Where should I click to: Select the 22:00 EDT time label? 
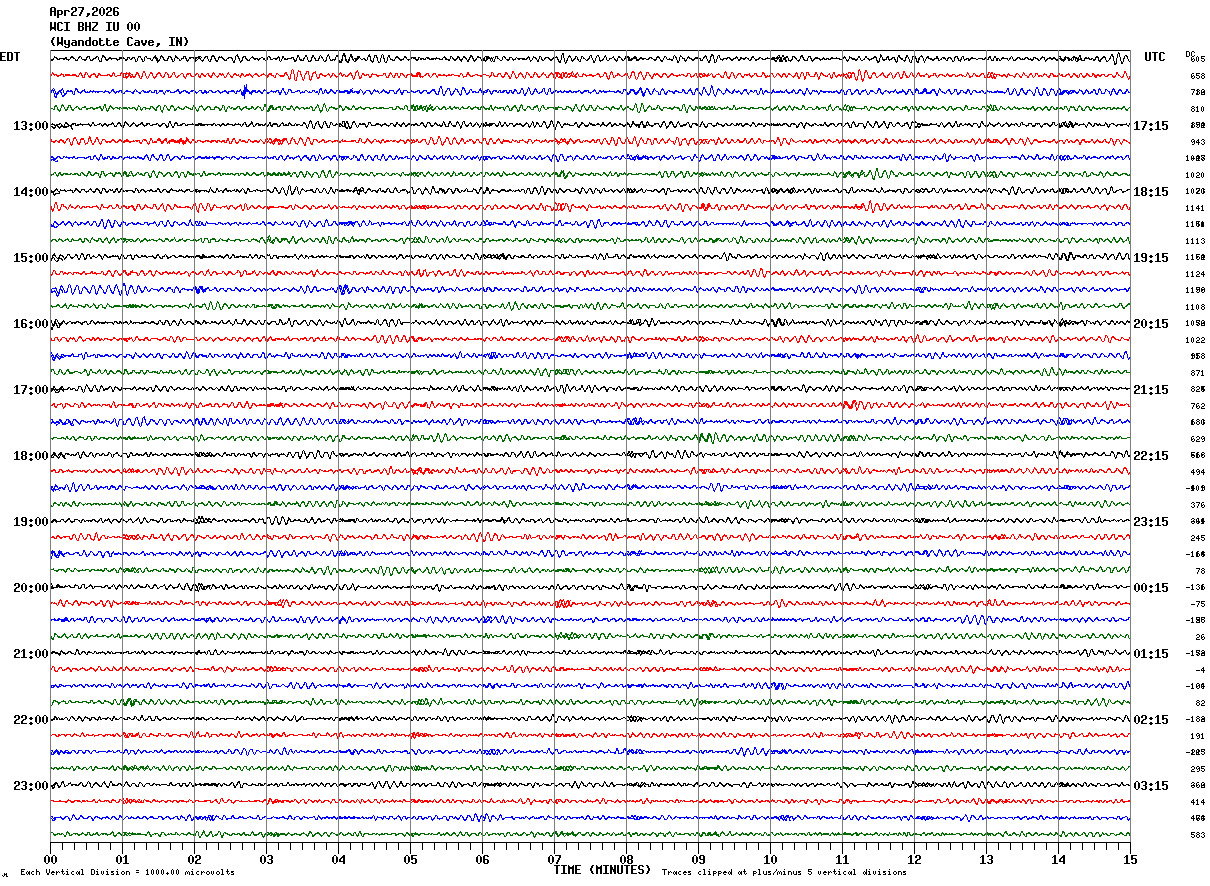[30, 720]
